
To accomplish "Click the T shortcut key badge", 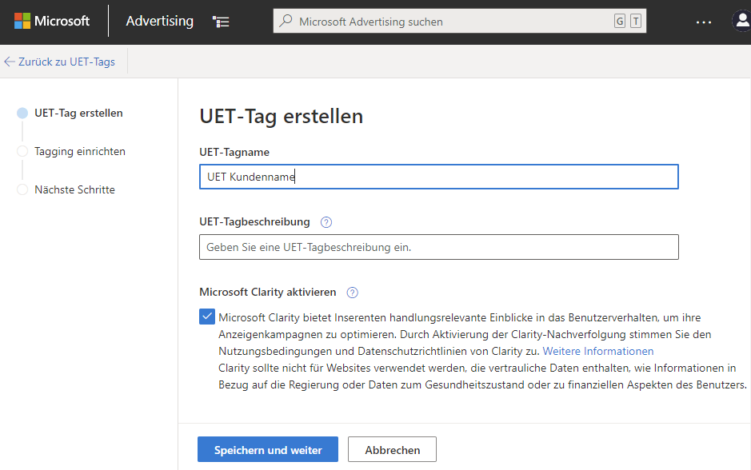I will pos(636,21).
